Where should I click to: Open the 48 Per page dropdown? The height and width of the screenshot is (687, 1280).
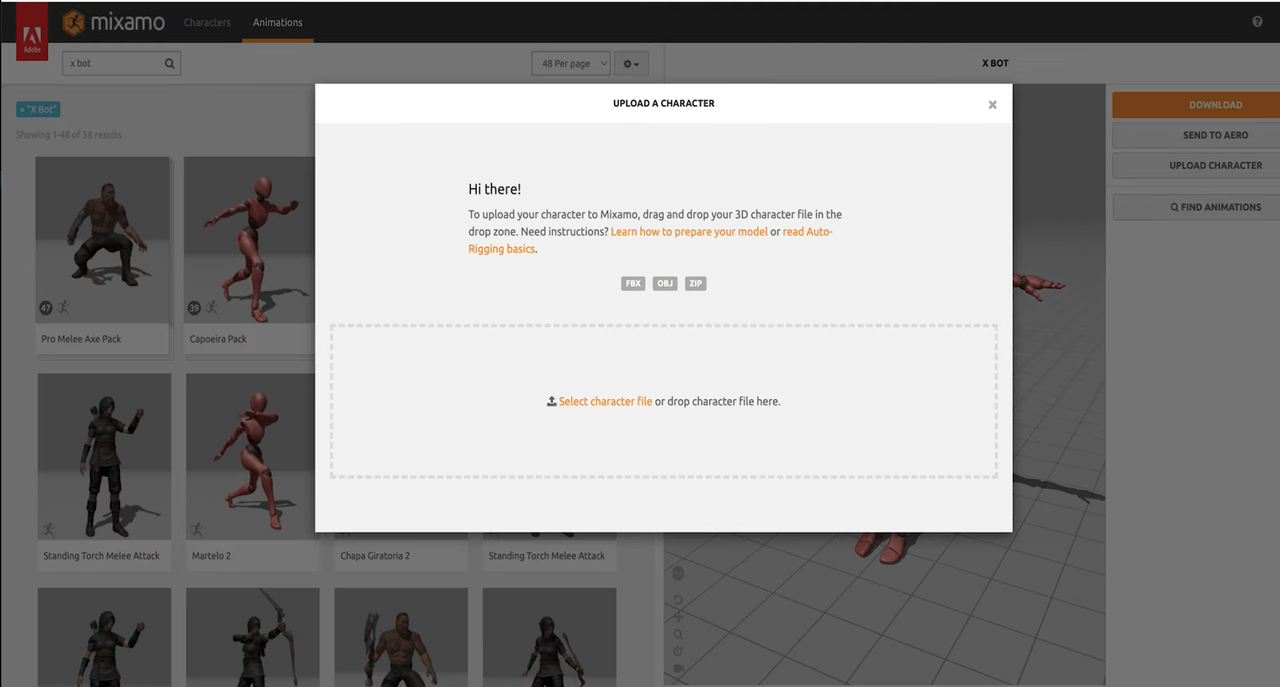pos(571,63)
